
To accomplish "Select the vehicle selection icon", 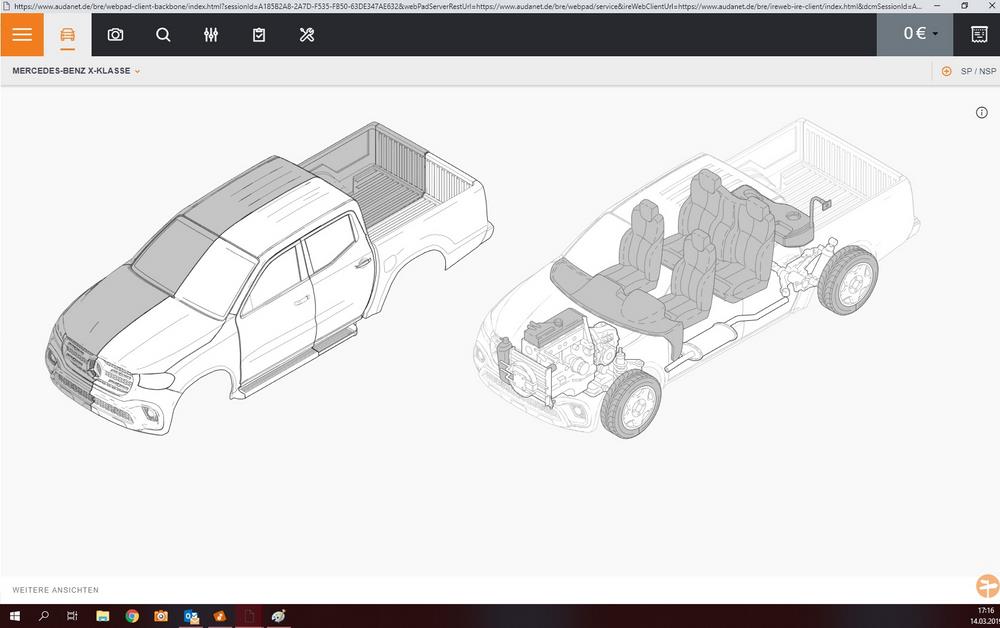I will pyautogui.click(x=67, y=34).
